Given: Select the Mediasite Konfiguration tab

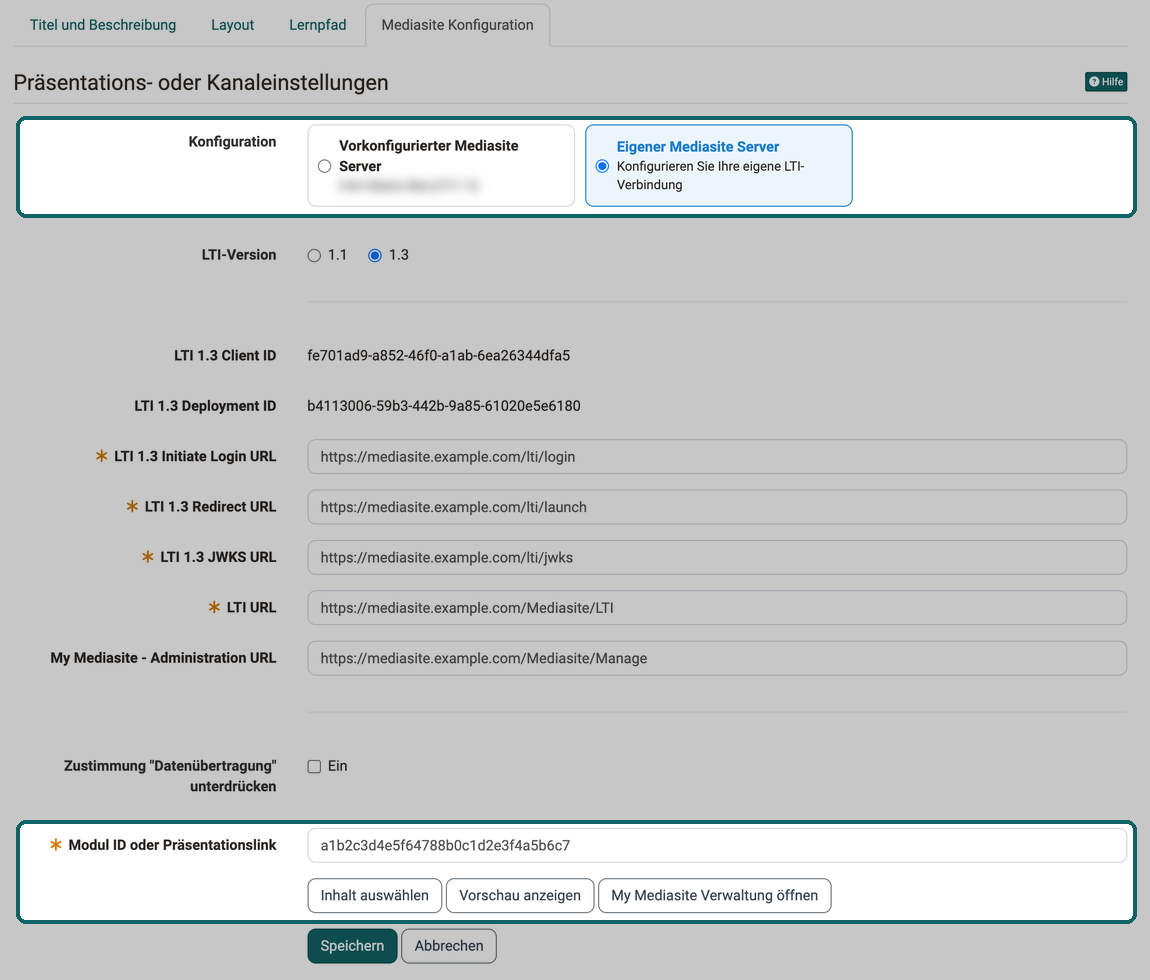Looking at the screenshot, I should tap(458, 25).
